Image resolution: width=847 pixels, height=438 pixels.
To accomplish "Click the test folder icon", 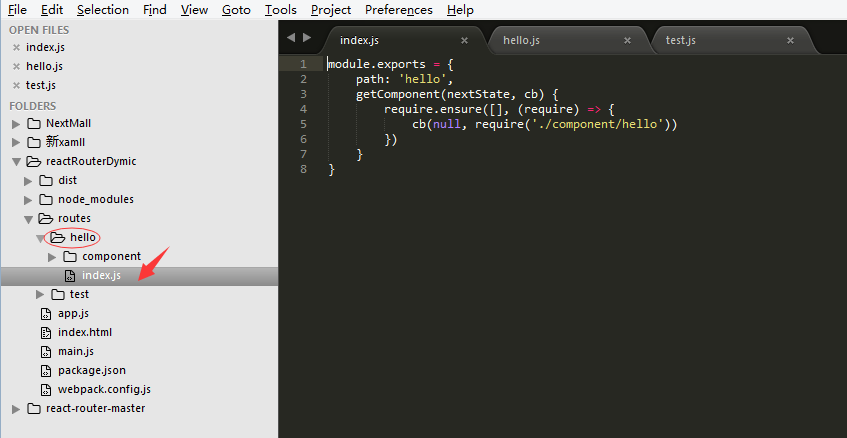I will tap(58, 294).
